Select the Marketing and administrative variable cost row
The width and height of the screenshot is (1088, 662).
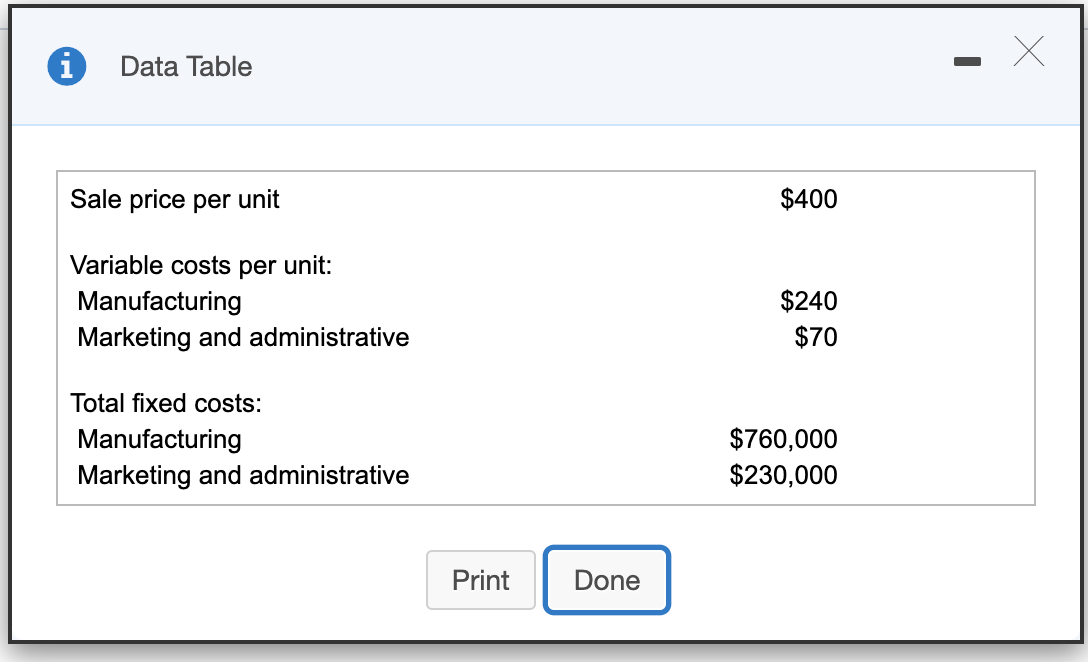click(243, 338)
